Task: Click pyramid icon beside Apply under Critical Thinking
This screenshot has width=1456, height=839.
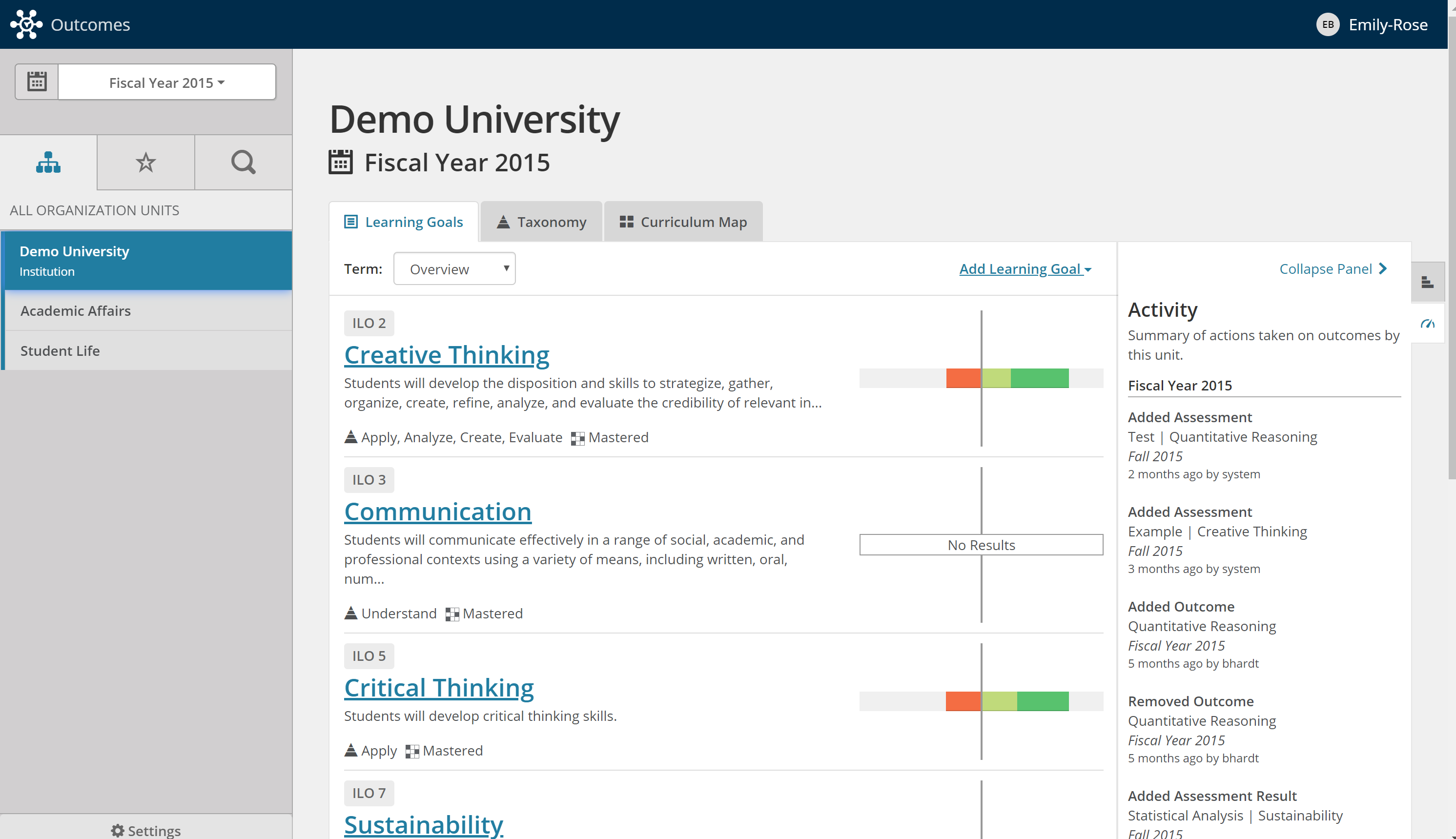Action: point(350,750)
